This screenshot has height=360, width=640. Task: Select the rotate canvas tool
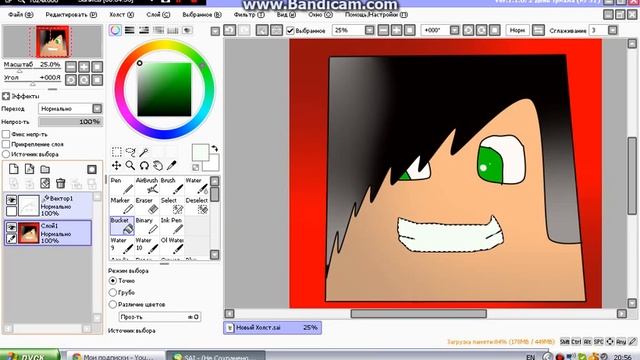(x=144, y=165)
